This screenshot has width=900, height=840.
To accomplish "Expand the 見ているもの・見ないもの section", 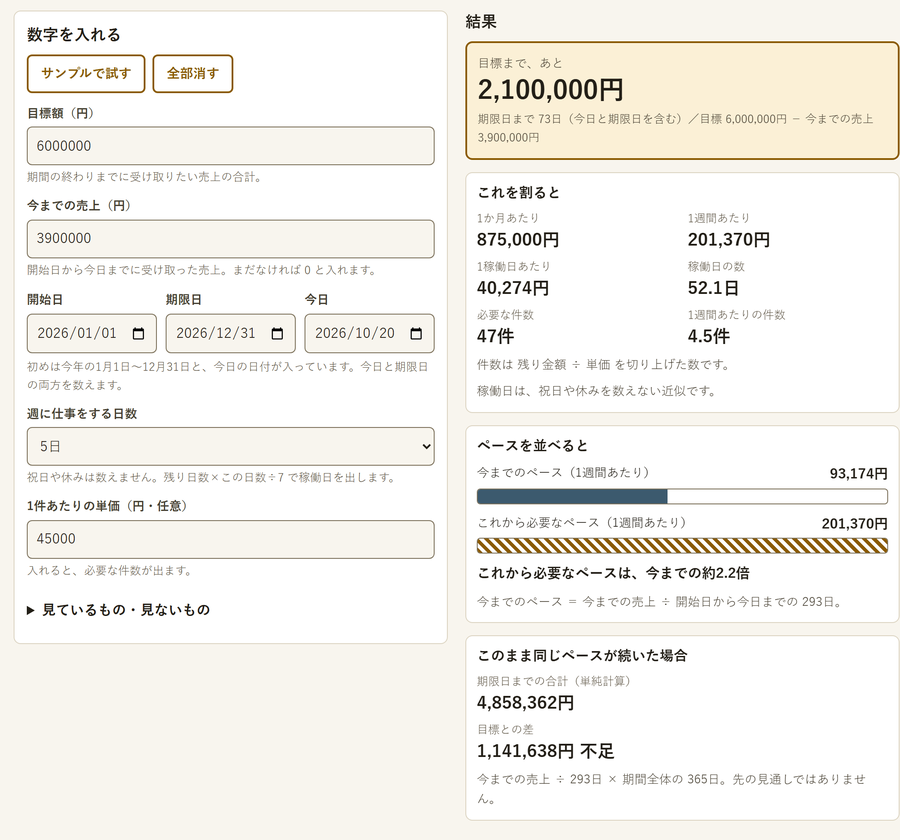I will pyautogui.click(x=119, y=610).
